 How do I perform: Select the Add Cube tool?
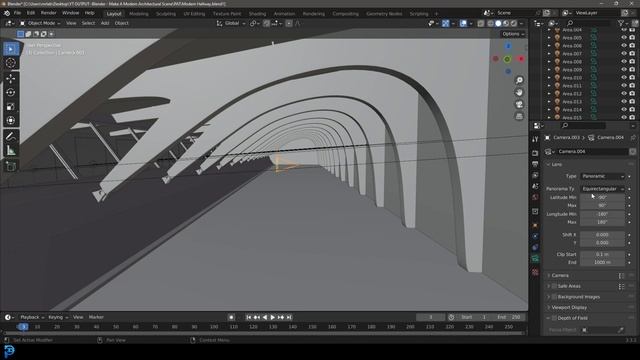11,166
